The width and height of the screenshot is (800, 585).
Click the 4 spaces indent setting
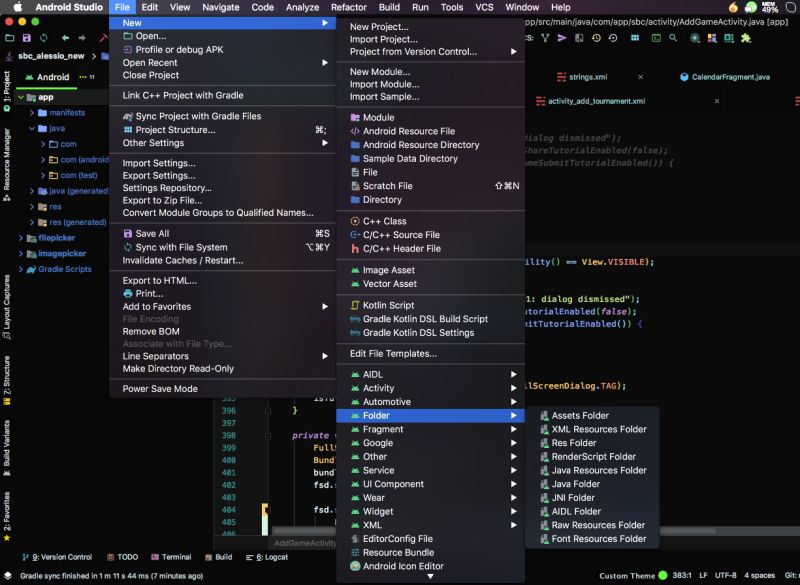coord(760,575)
